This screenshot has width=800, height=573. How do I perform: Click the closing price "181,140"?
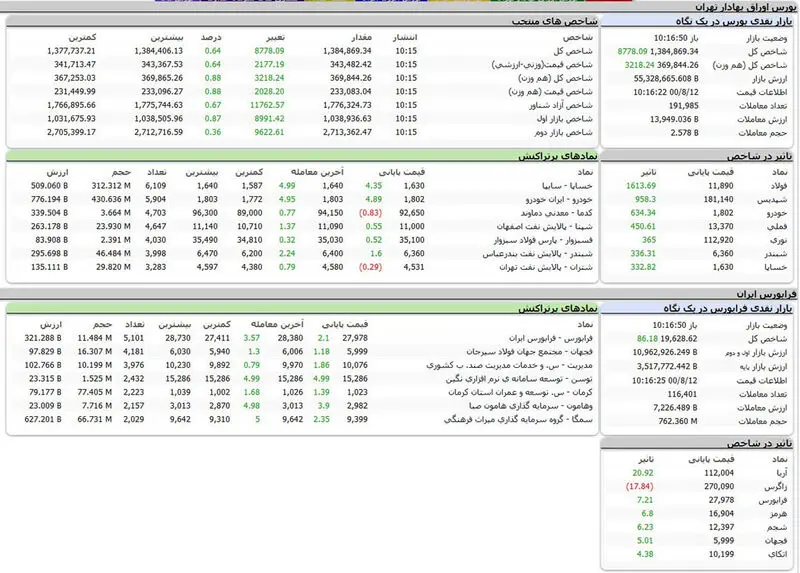(x=718, y=200)
